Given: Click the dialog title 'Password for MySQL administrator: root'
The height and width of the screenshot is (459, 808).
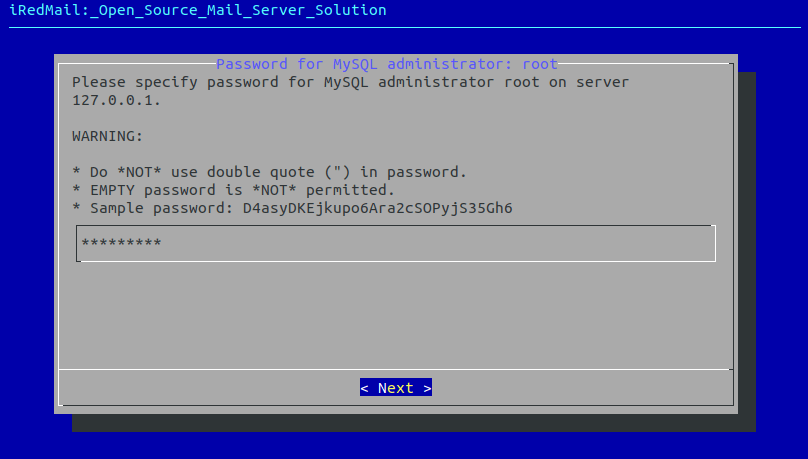Looking at the screenshot, I should tap(387, 64).
